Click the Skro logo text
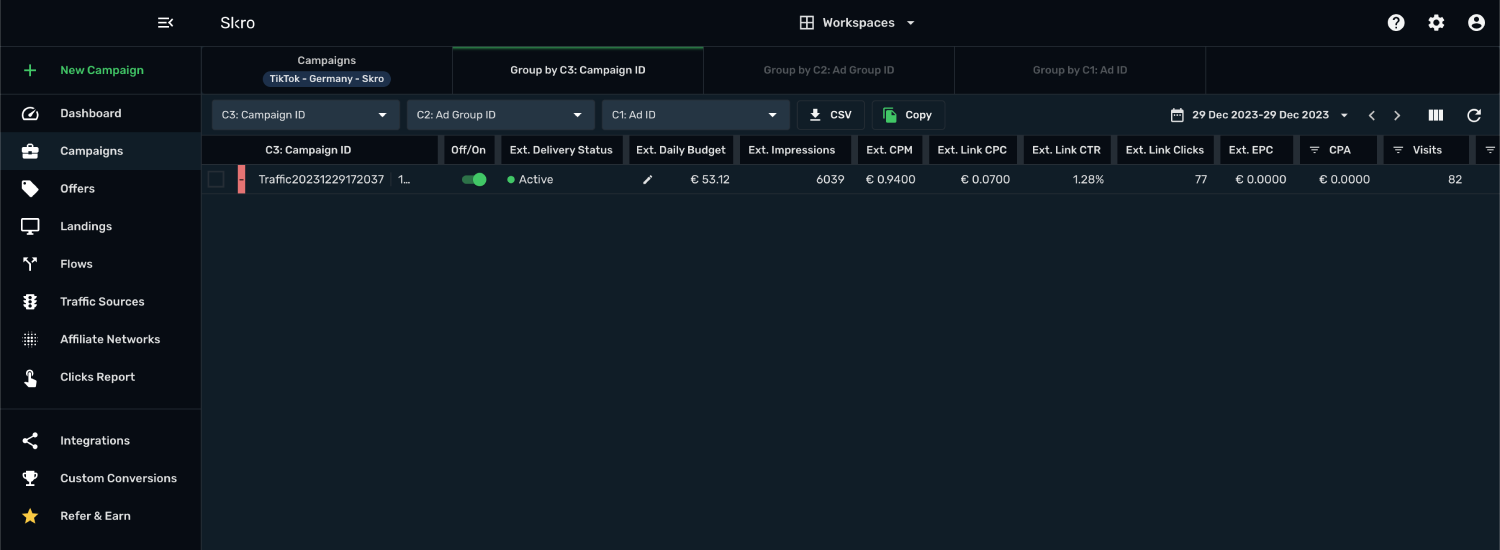 click(238, 22)
